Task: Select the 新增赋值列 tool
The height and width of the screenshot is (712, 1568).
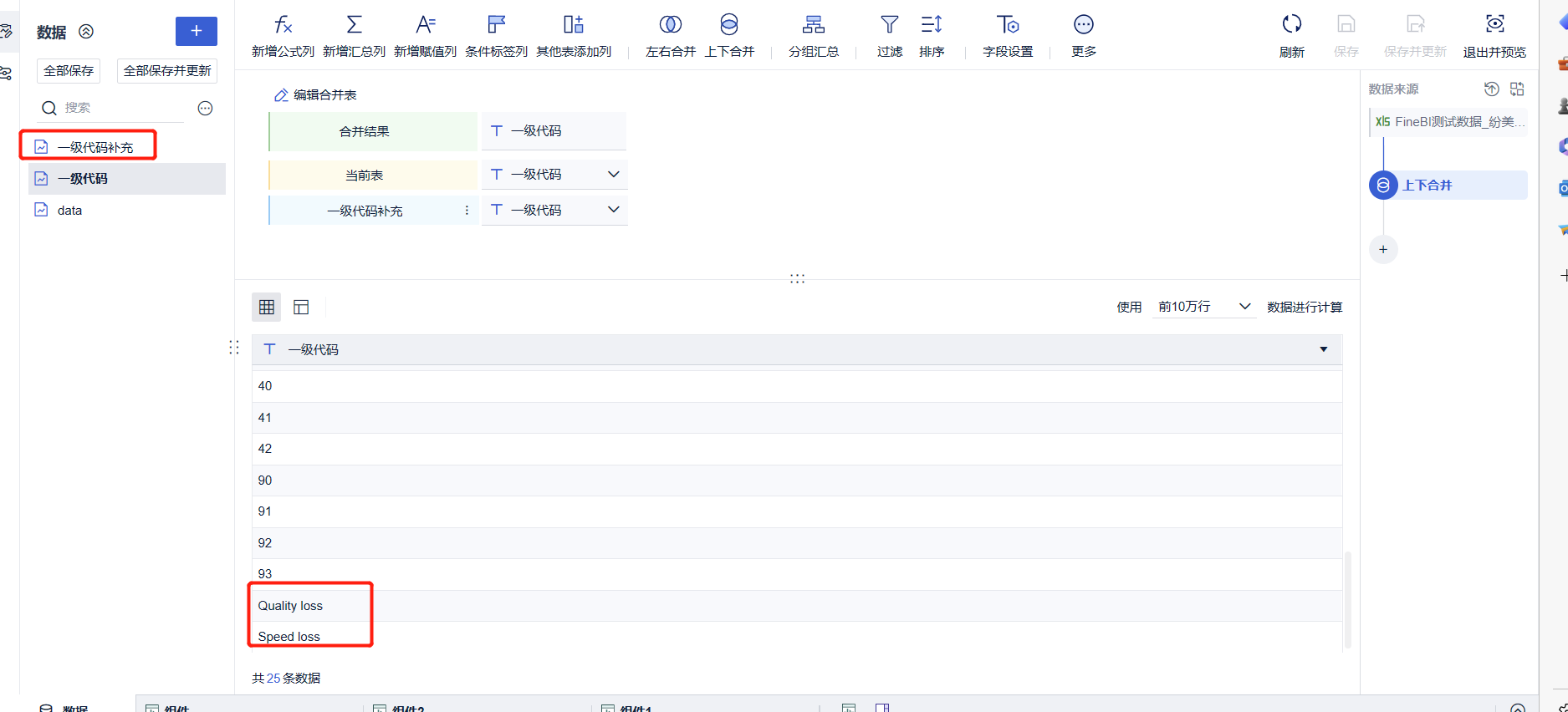Action: [x=425, y=37]
